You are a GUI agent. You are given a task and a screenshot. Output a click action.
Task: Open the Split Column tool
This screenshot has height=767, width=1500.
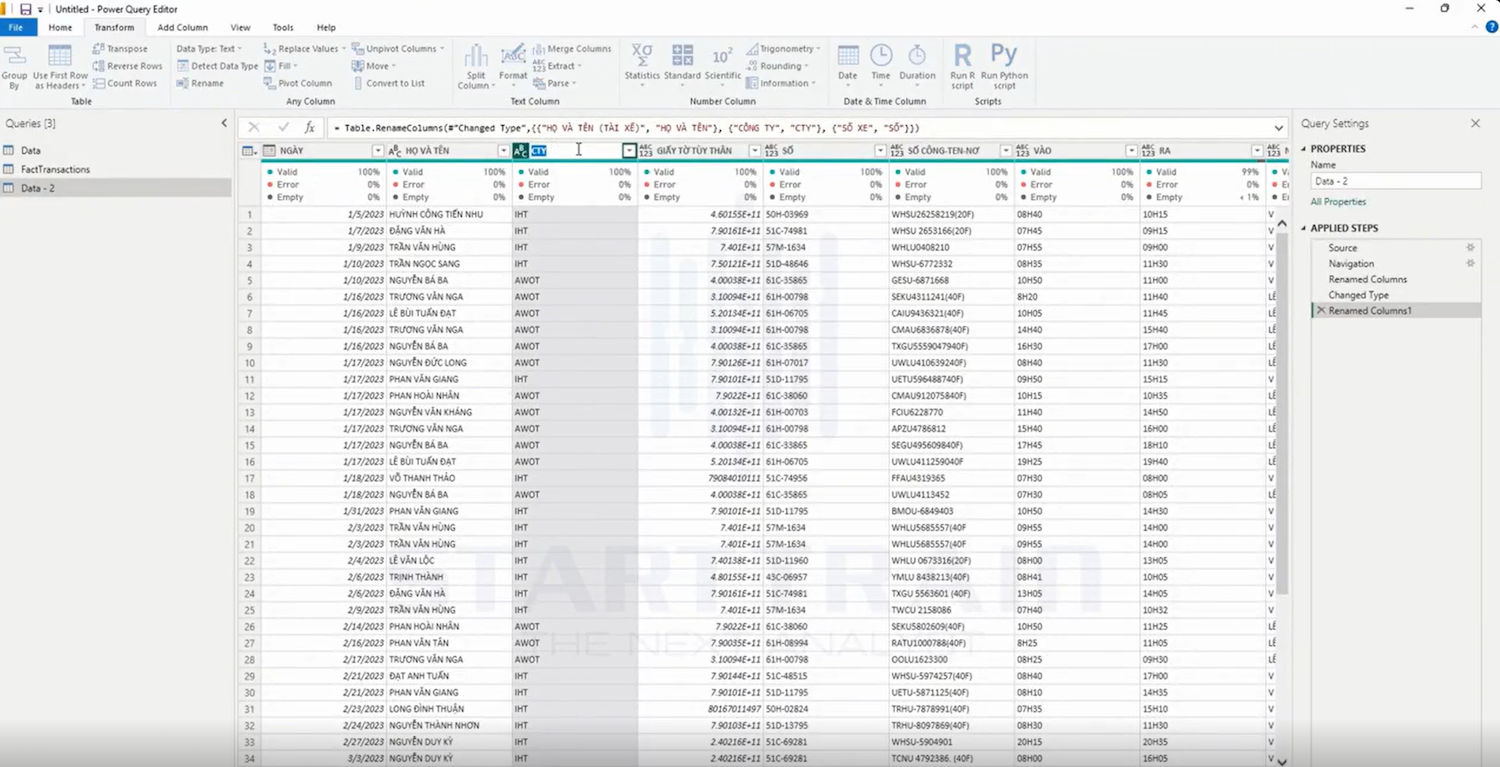point(476,67)
